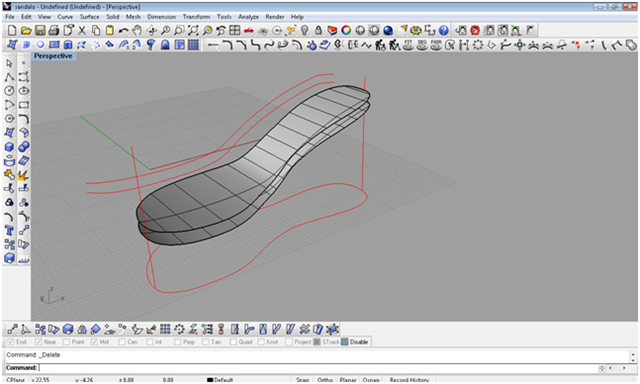Click the blue render sphere icon
The width and height of the screenshot is (640, 384).
[x=388, y=30]
